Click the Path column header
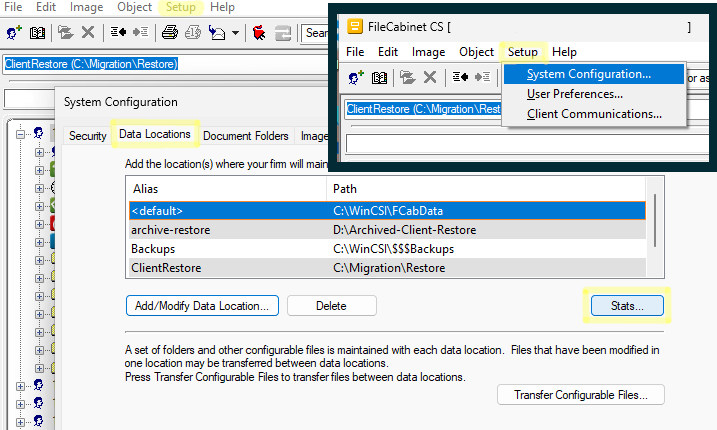 (x=486, y=189)
